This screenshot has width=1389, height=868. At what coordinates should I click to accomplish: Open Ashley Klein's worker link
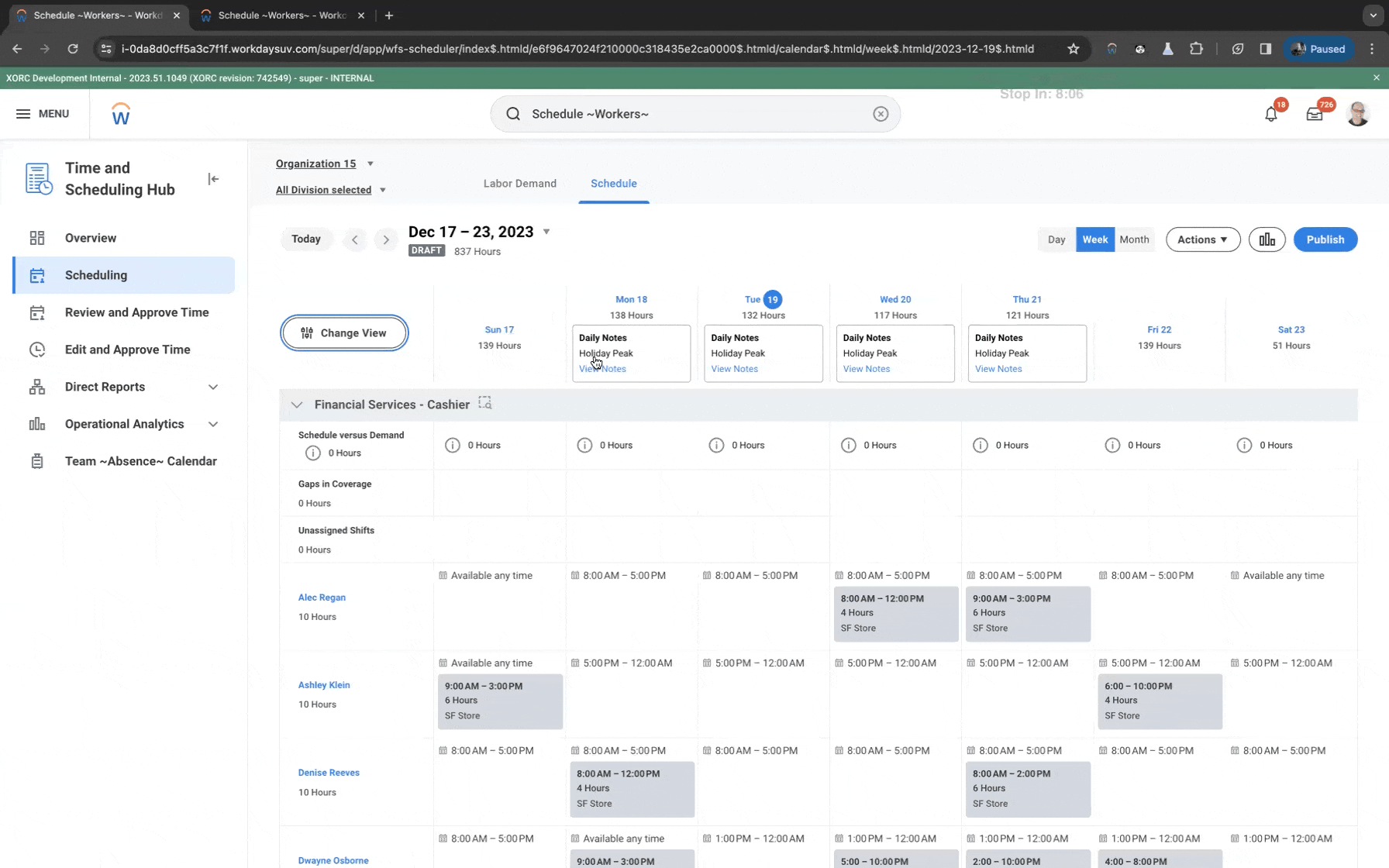pos(324,685)
